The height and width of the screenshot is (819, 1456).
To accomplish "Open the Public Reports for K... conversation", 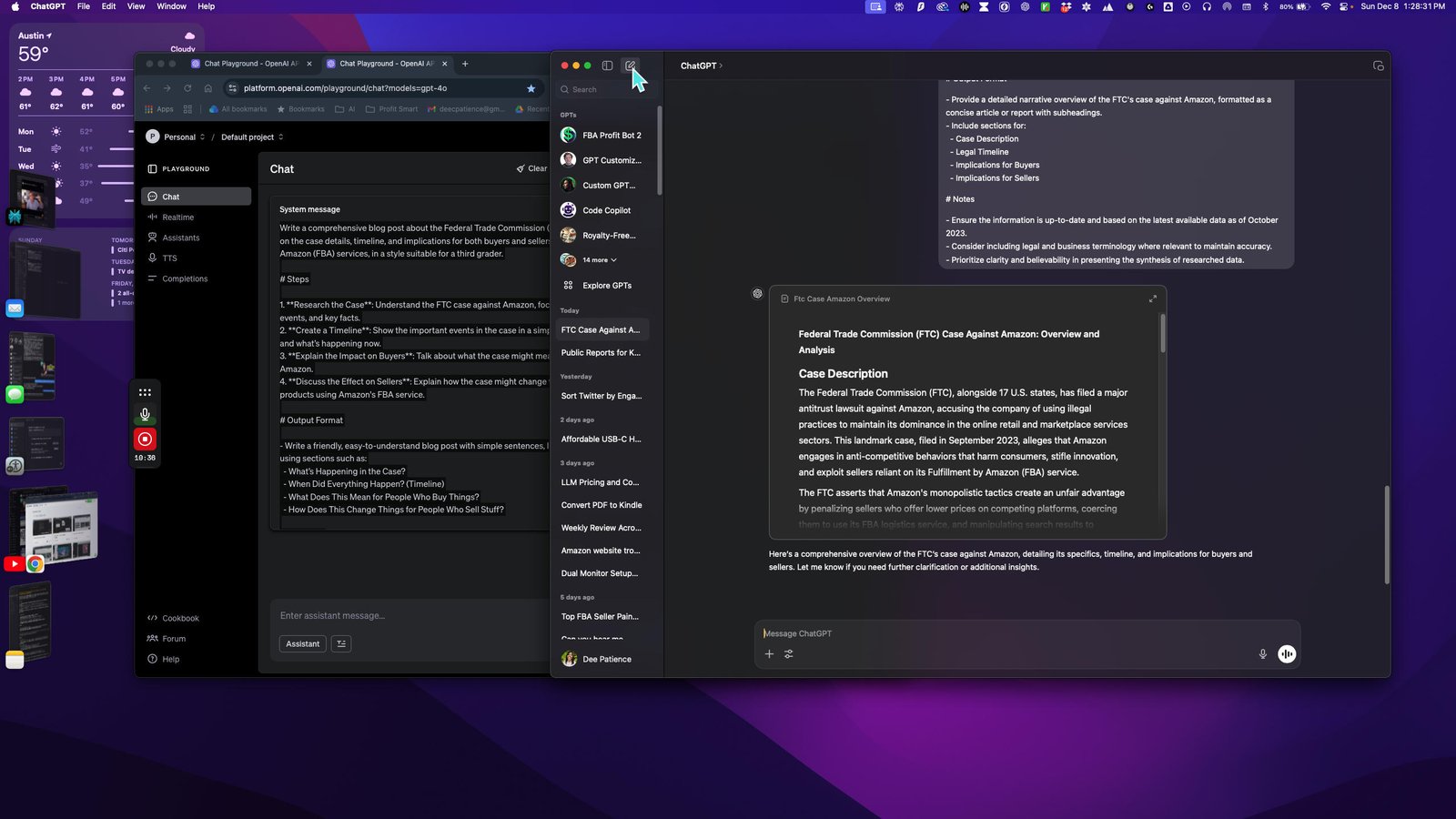I will (602, 352).
